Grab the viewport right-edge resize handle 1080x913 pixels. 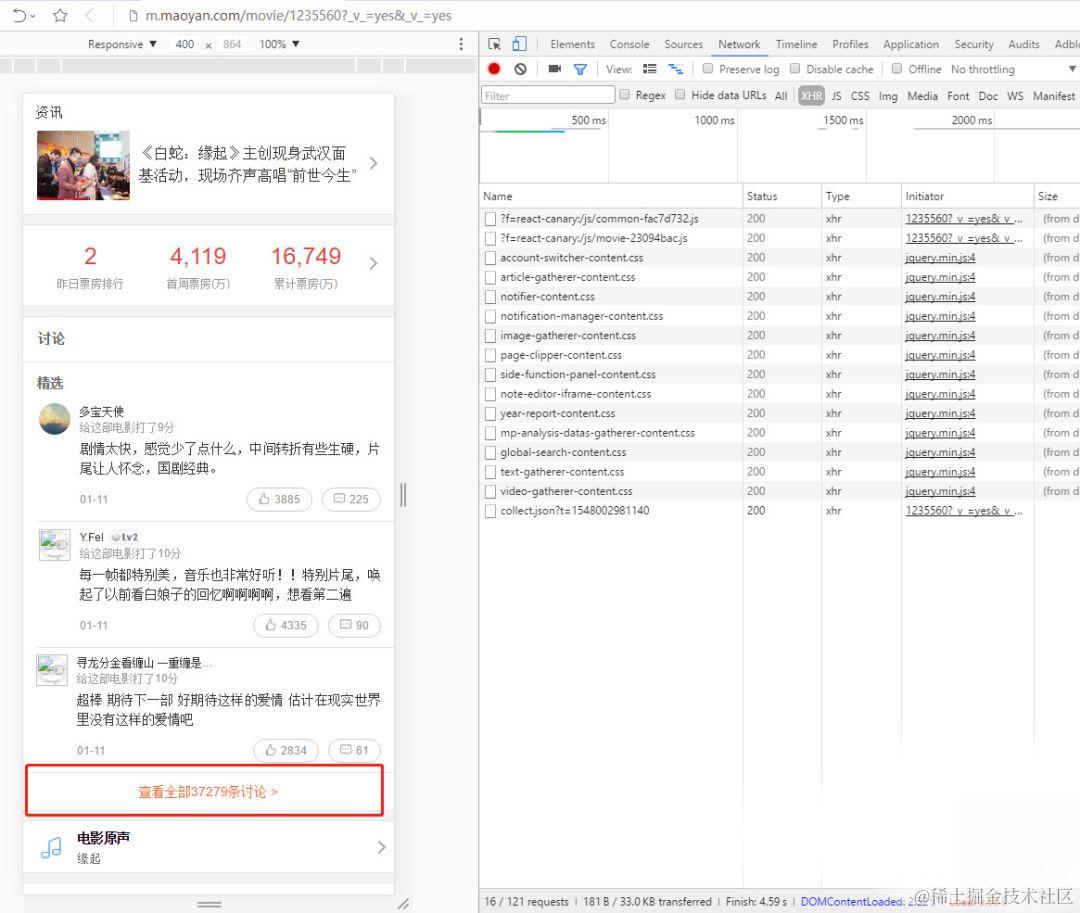403,495
